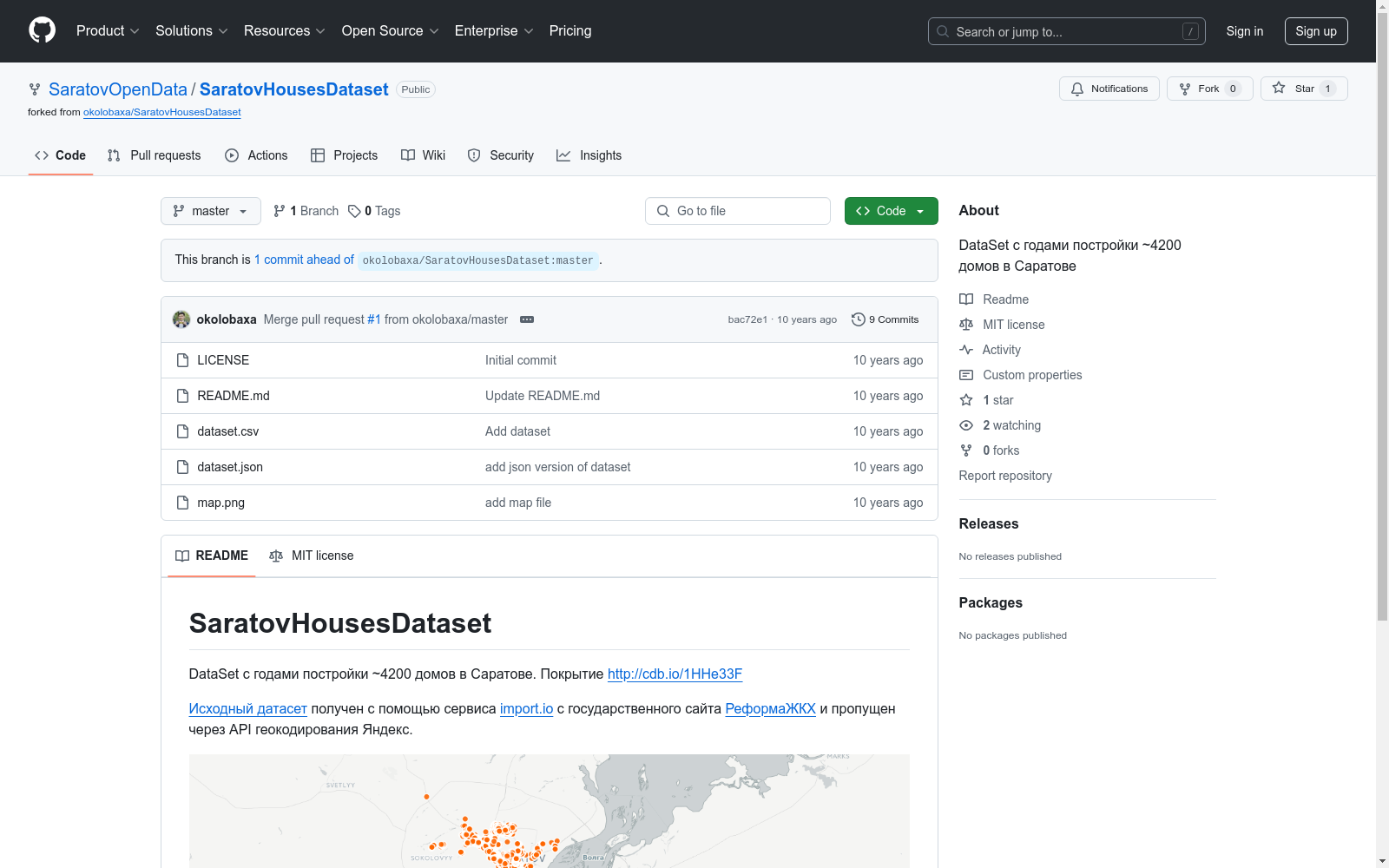The image size is (1389, 868).
Task: Star this repository
Action: (x=1304, y=89)
